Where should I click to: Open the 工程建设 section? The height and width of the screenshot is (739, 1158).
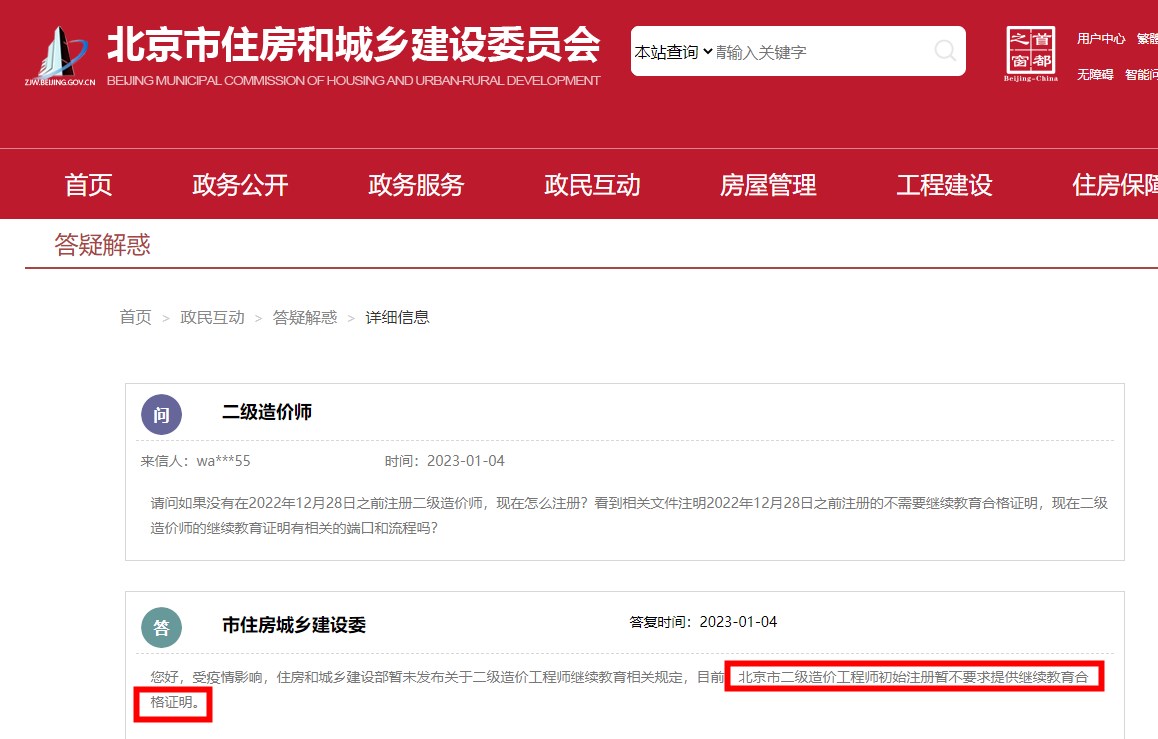pos(943,184)
